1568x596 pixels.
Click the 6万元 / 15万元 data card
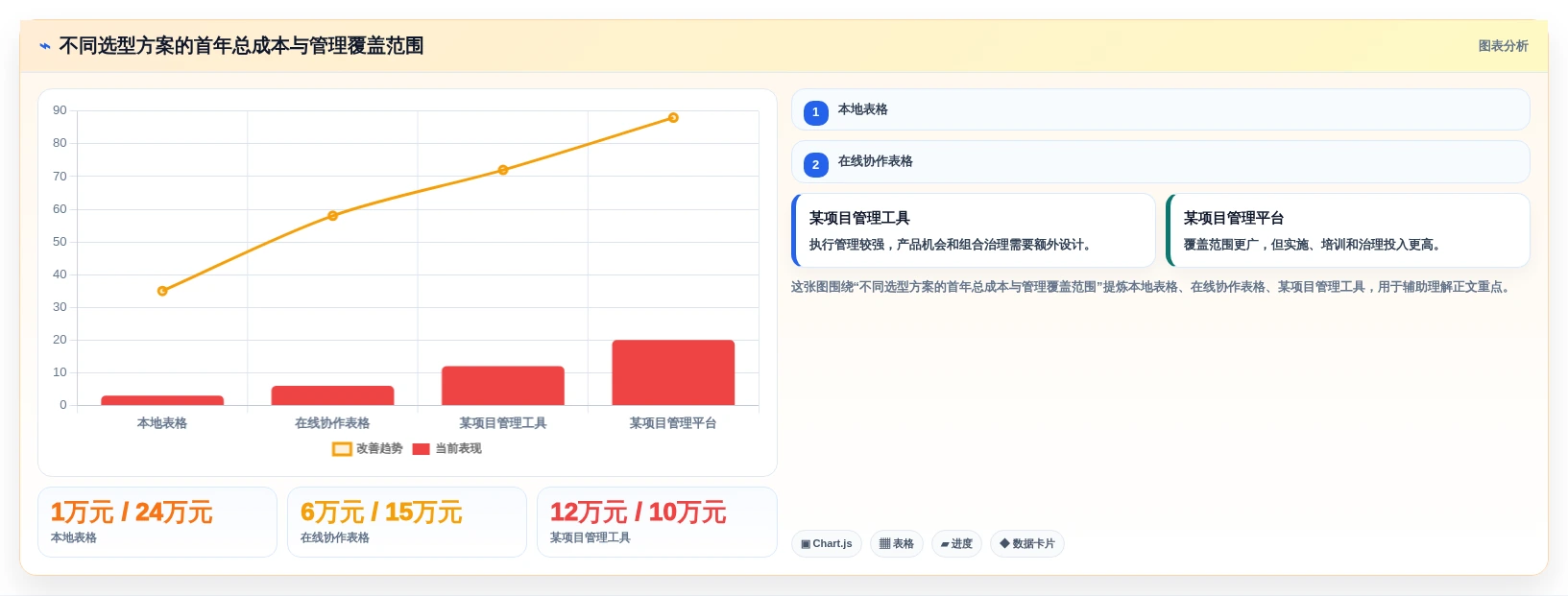point(407,522)
